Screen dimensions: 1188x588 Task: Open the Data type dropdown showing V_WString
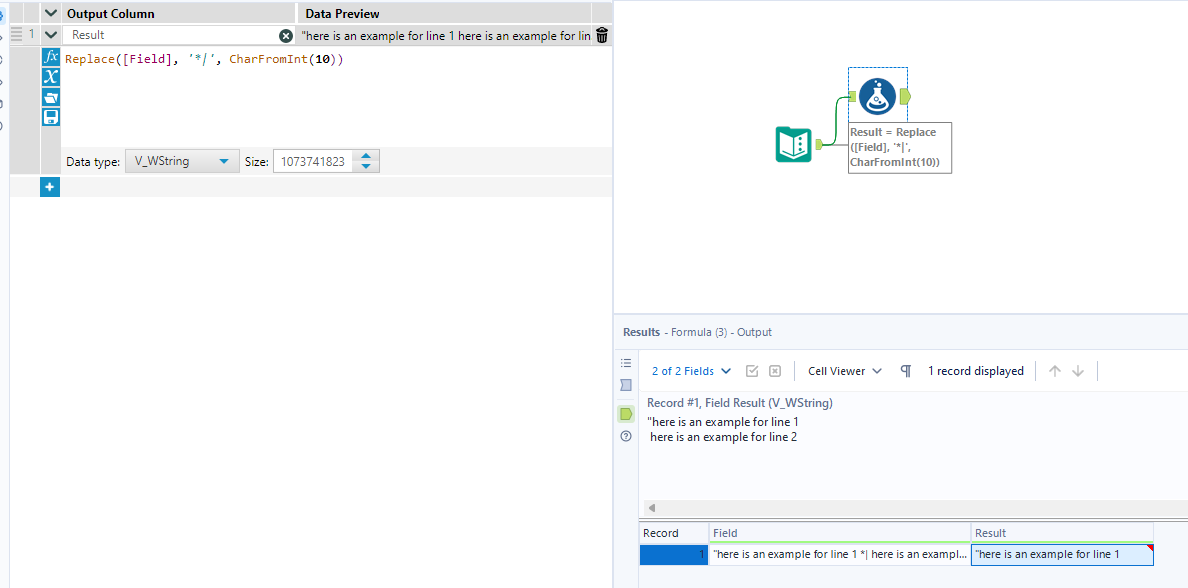point(182,160)
